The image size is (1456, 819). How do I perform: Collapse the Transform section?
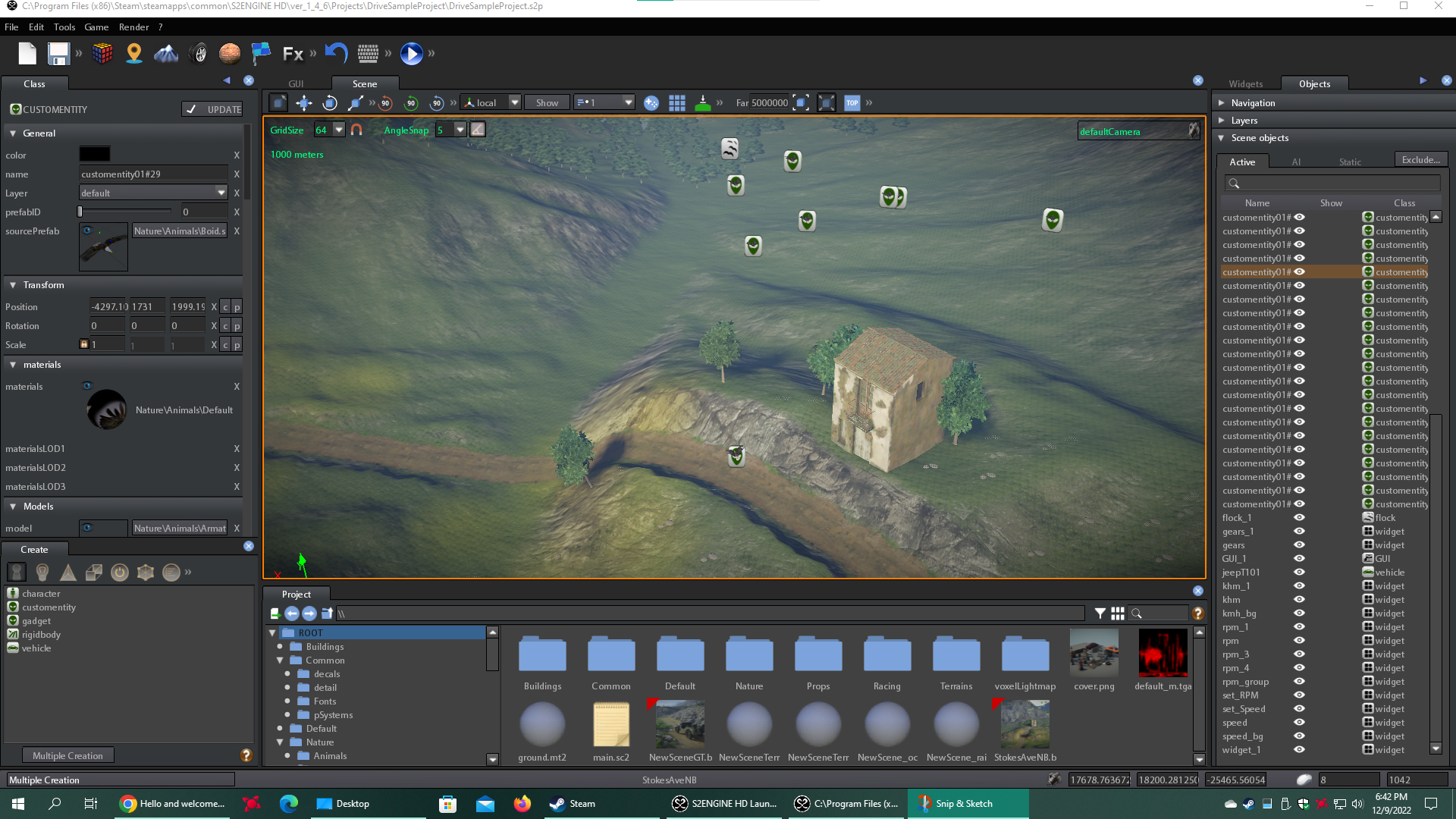coord(13,285)
